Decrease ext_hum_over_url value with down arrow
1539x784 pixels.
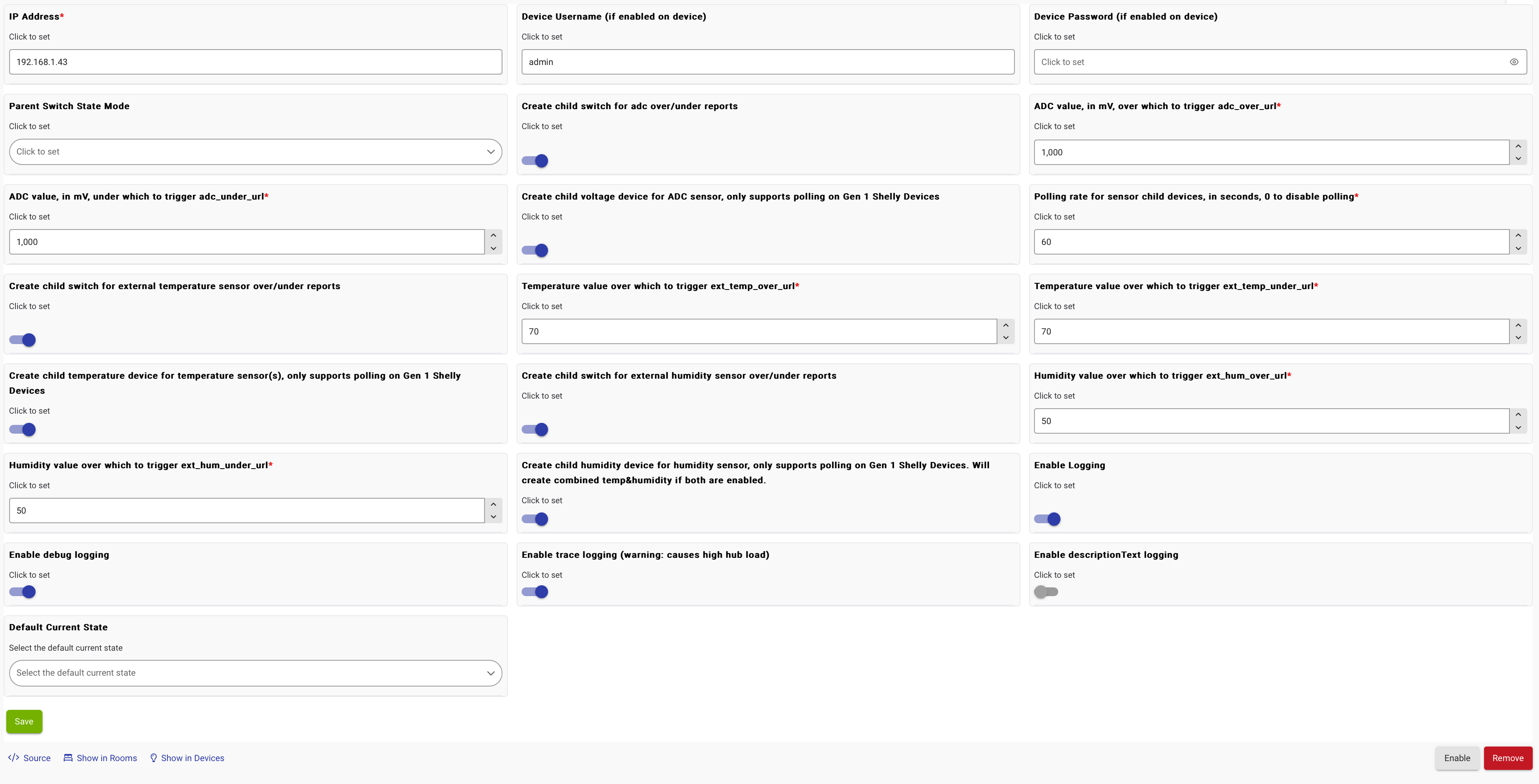[x=1517, y=428]
